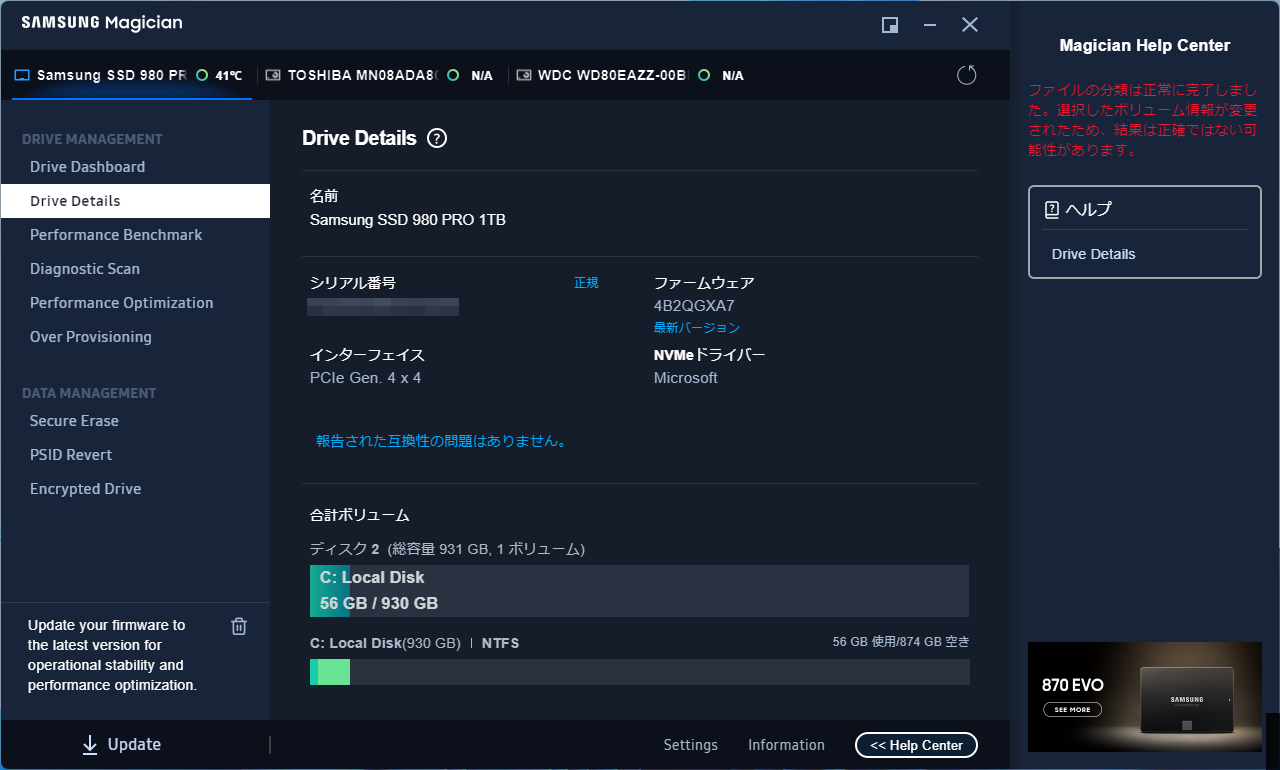Click the Samsung SSD health status circle
Screen dimensions: 1280x770
(202, 75)
